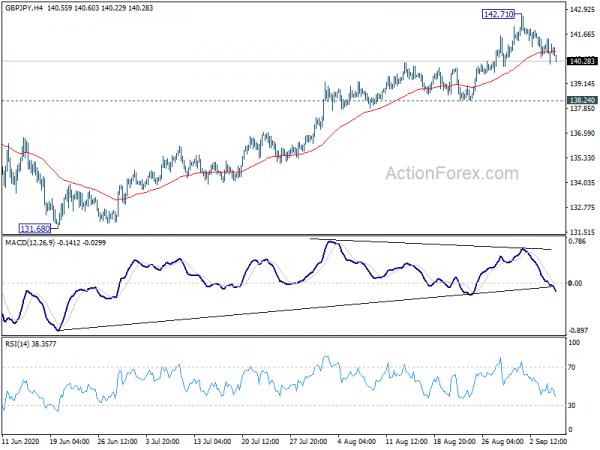Click the 18 Aug 20:00 time label
The image size is (600, 450).
[454, 441]
